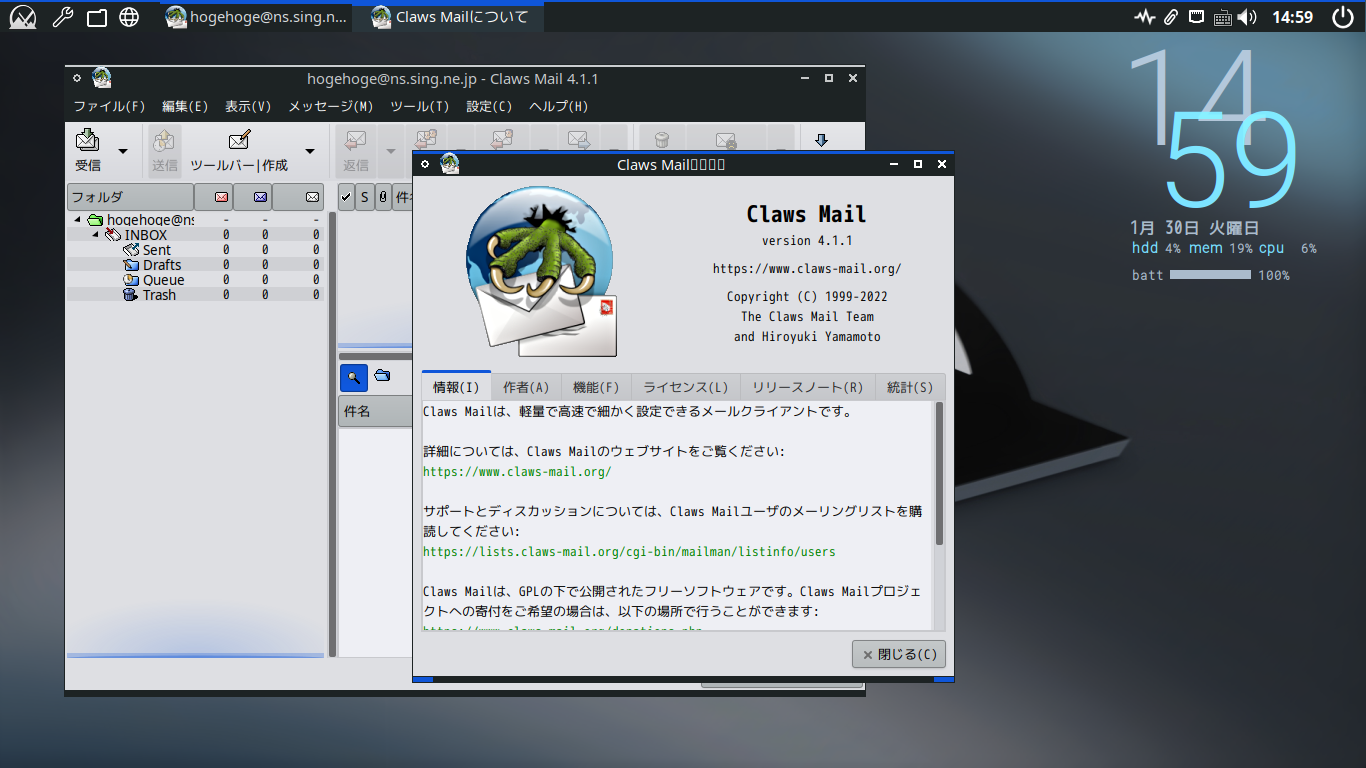Open the 設定(C) menu
This screenshot has height=768, width=1366.
coord(489,106)
